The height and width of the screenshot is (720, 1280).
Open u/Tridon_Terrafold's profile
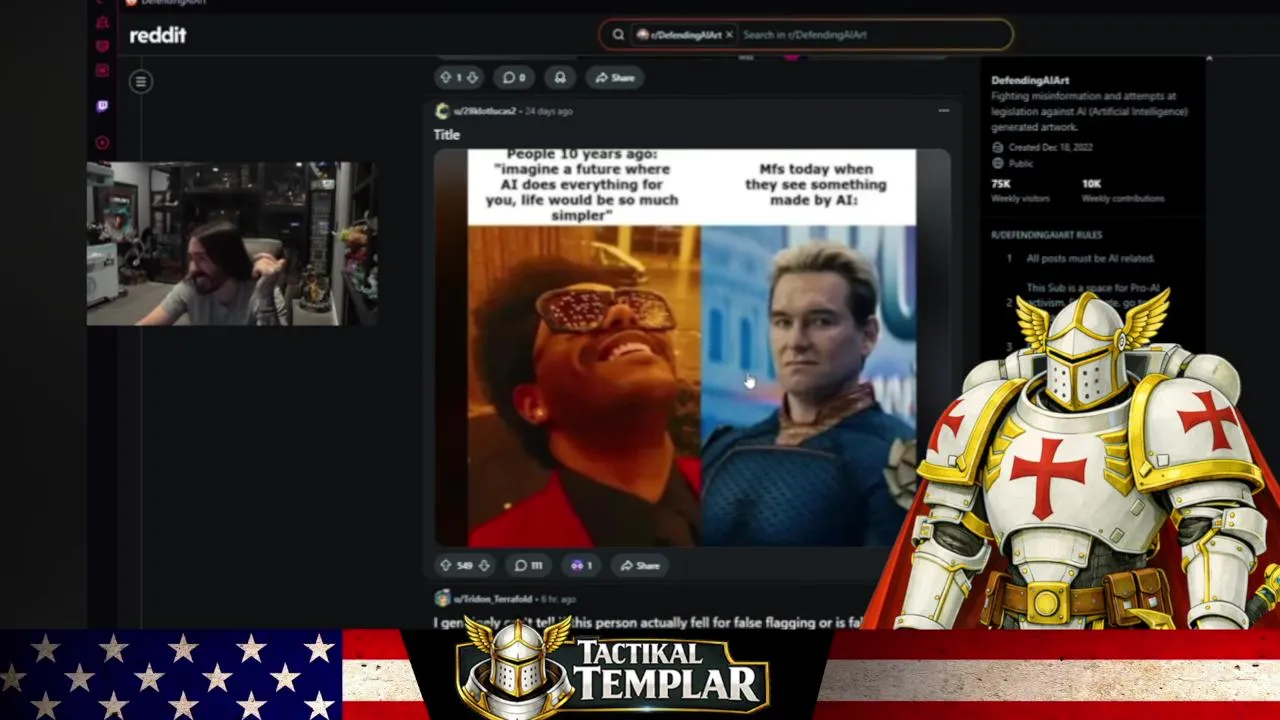[495, 599]
